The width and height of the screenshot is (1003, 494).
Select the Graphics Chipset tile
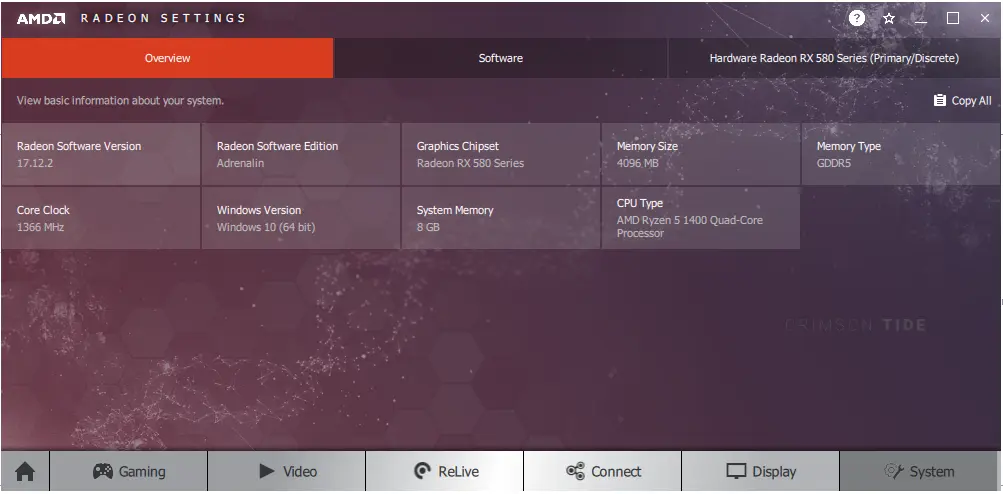pos(501,154)
